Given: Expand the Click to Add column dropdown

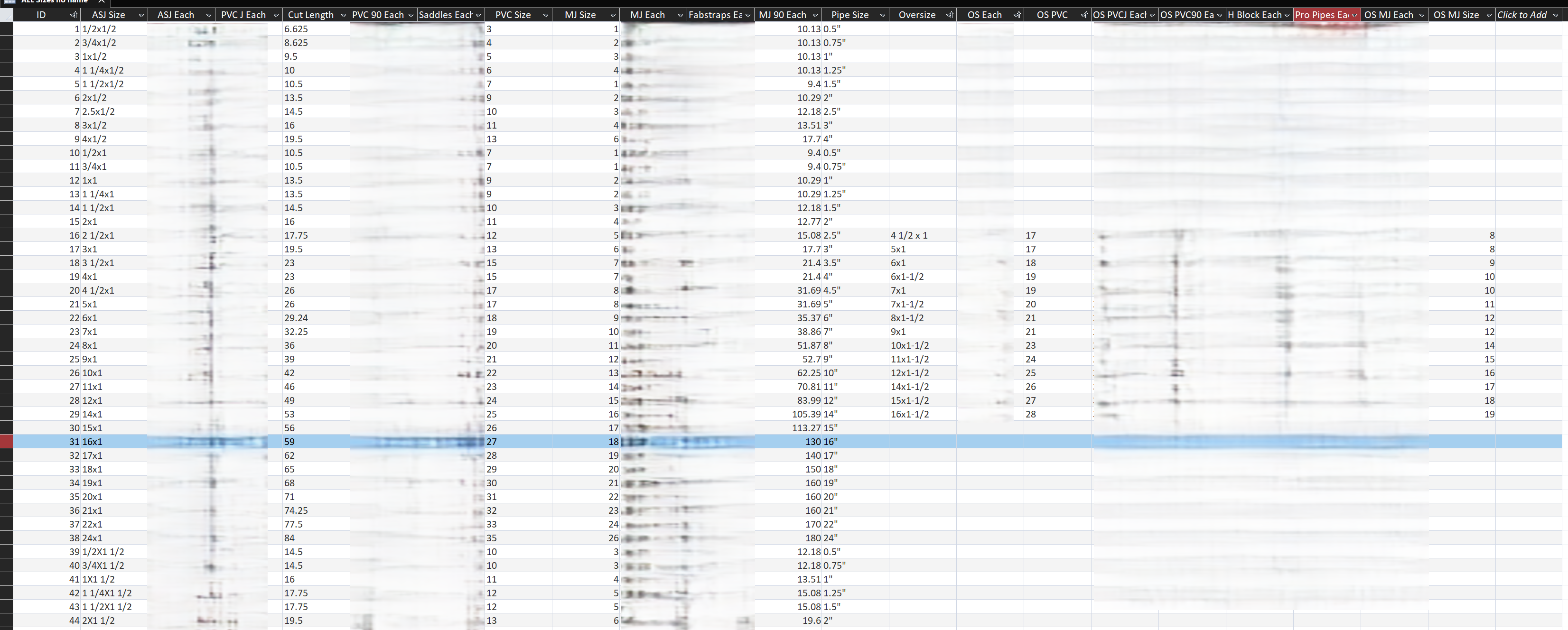Looking at the screenshot, I should [1556, 15].
